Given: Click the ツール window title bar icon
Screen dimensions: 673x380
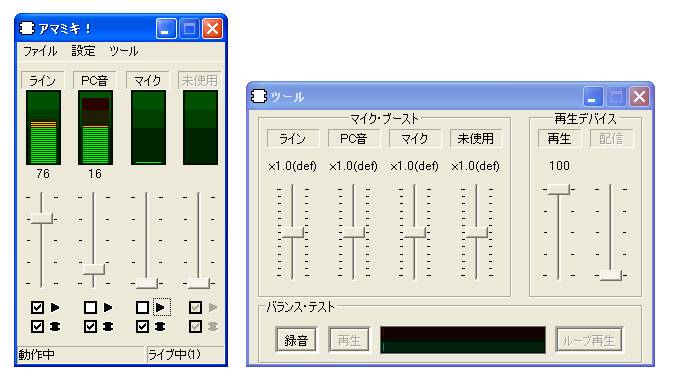Looking at the screenshot, I should pos(259,96).
